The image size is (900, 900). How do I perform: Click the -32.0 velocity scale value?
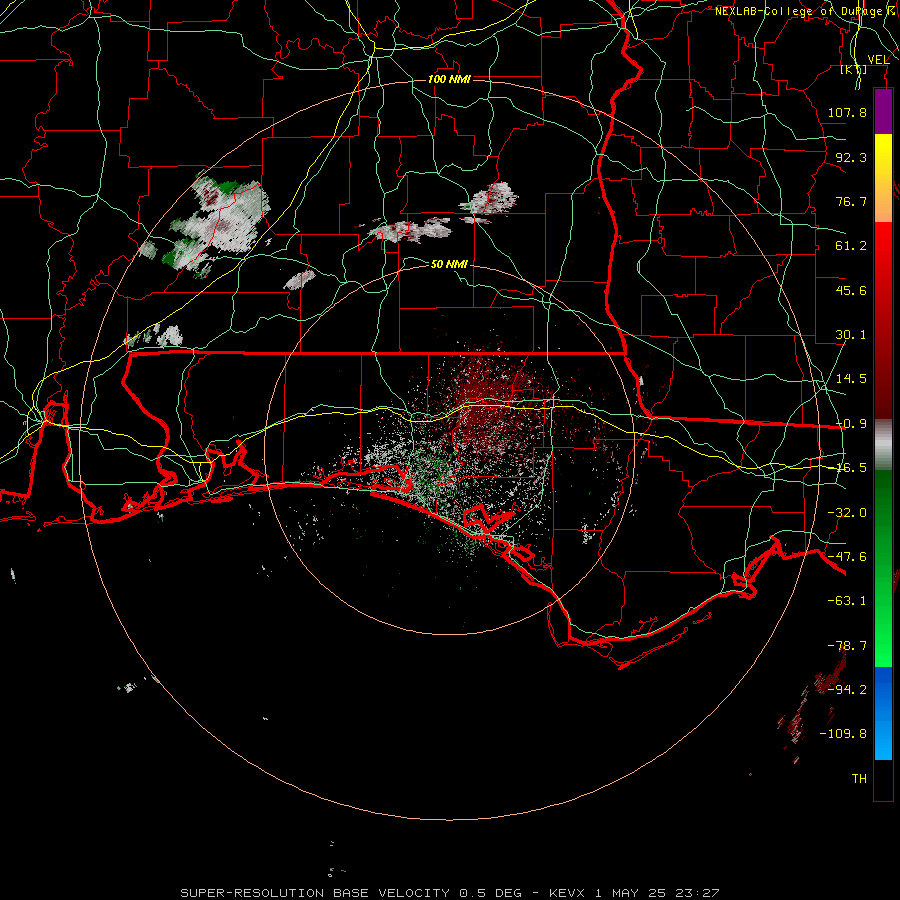[x=847, y=513]
